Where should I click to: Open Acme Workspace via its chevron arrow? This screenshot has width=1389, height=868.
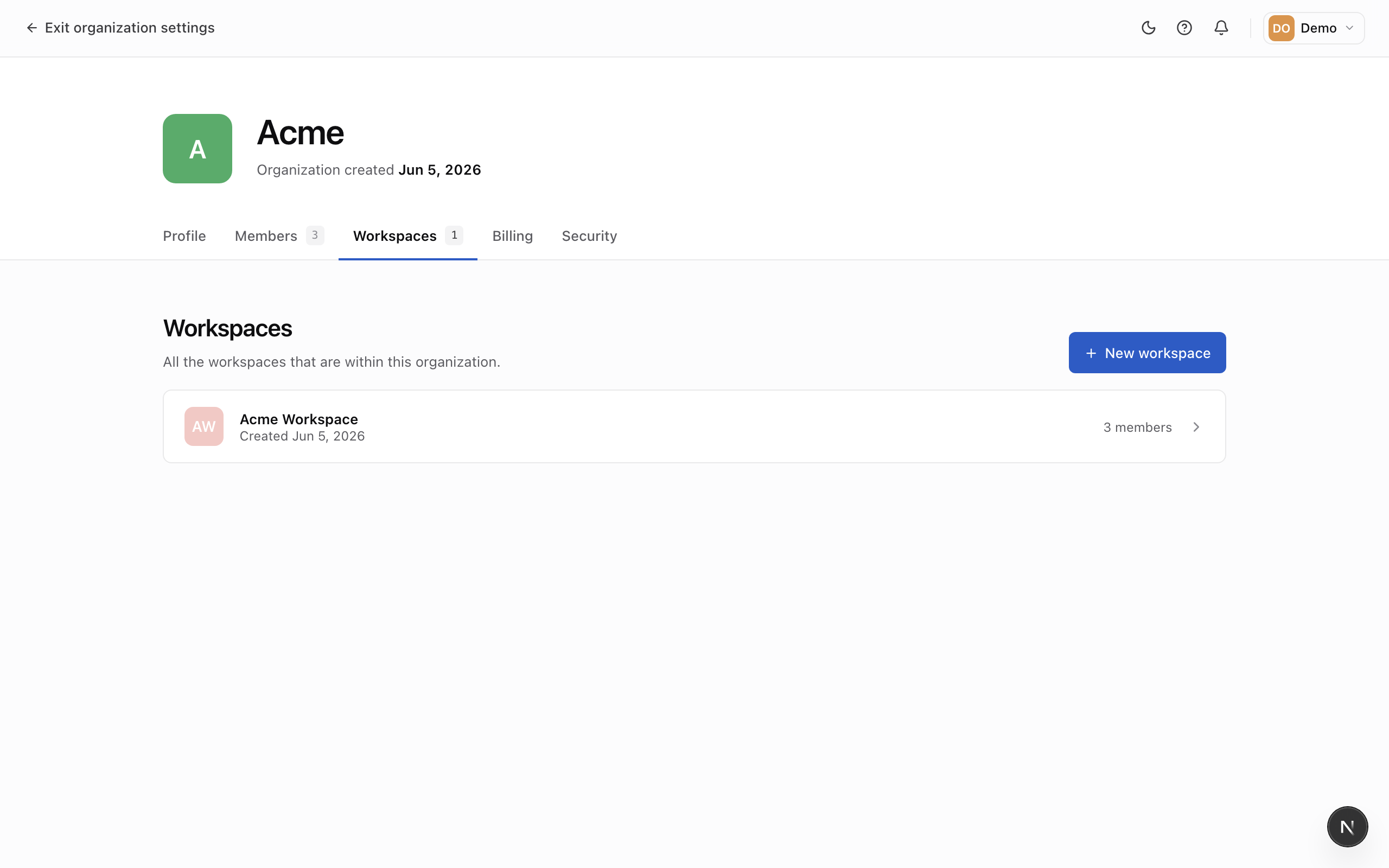1196,427
